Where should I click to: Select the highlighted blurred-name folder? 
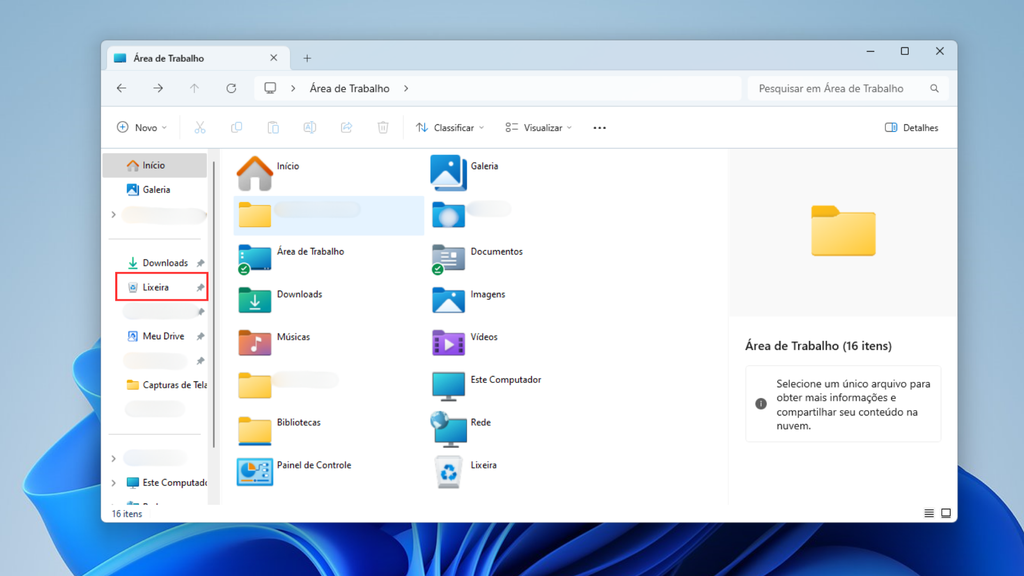pos(328,216)
